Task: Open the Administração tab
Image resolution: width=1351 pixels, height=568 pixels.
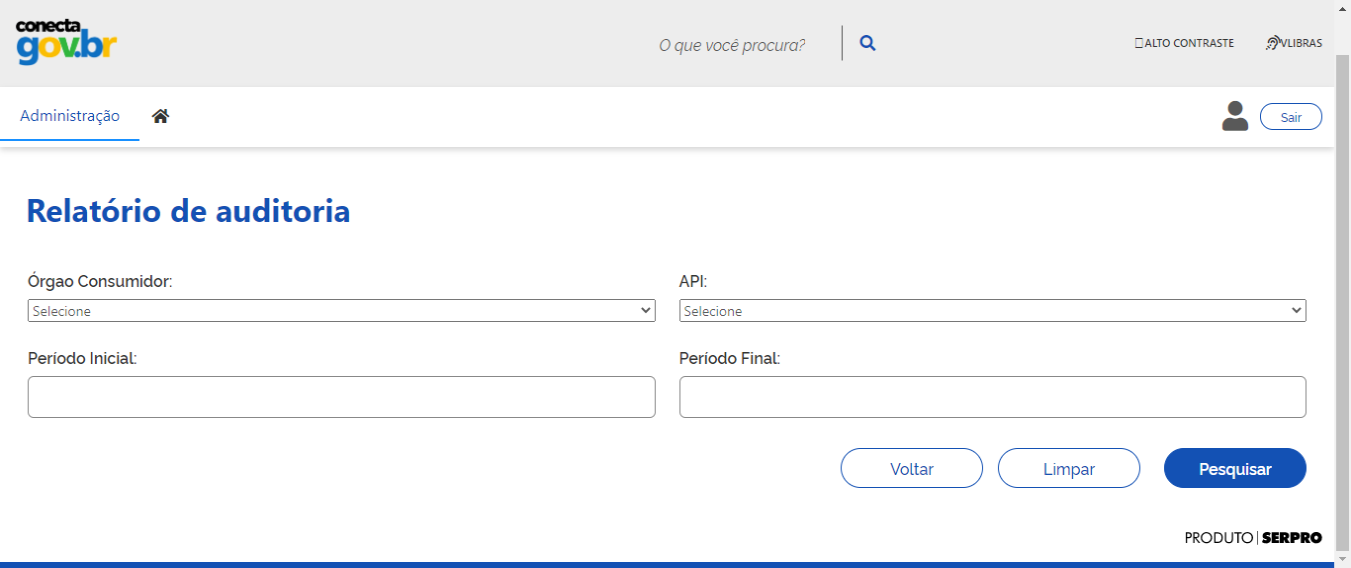Action: tap(70, 116)
